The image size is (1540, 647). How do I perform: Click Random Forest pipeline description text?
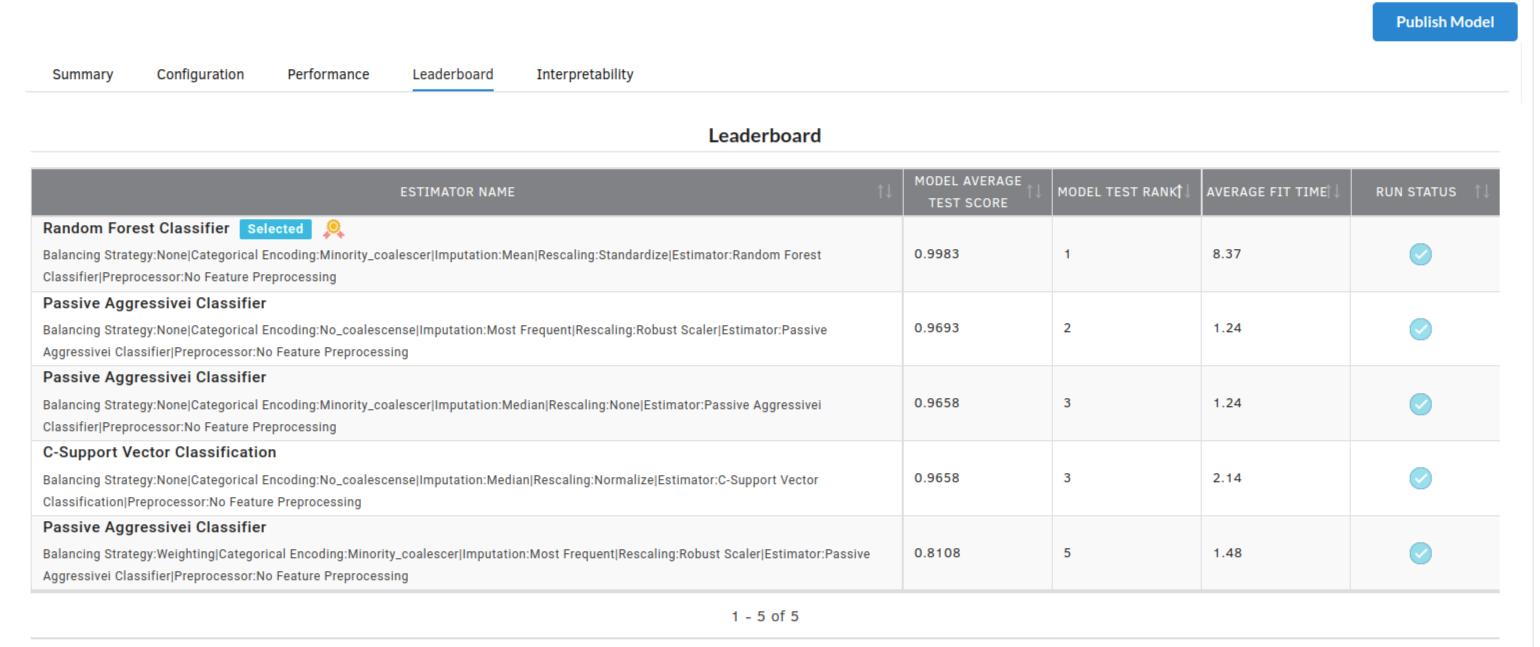point(432,266)
